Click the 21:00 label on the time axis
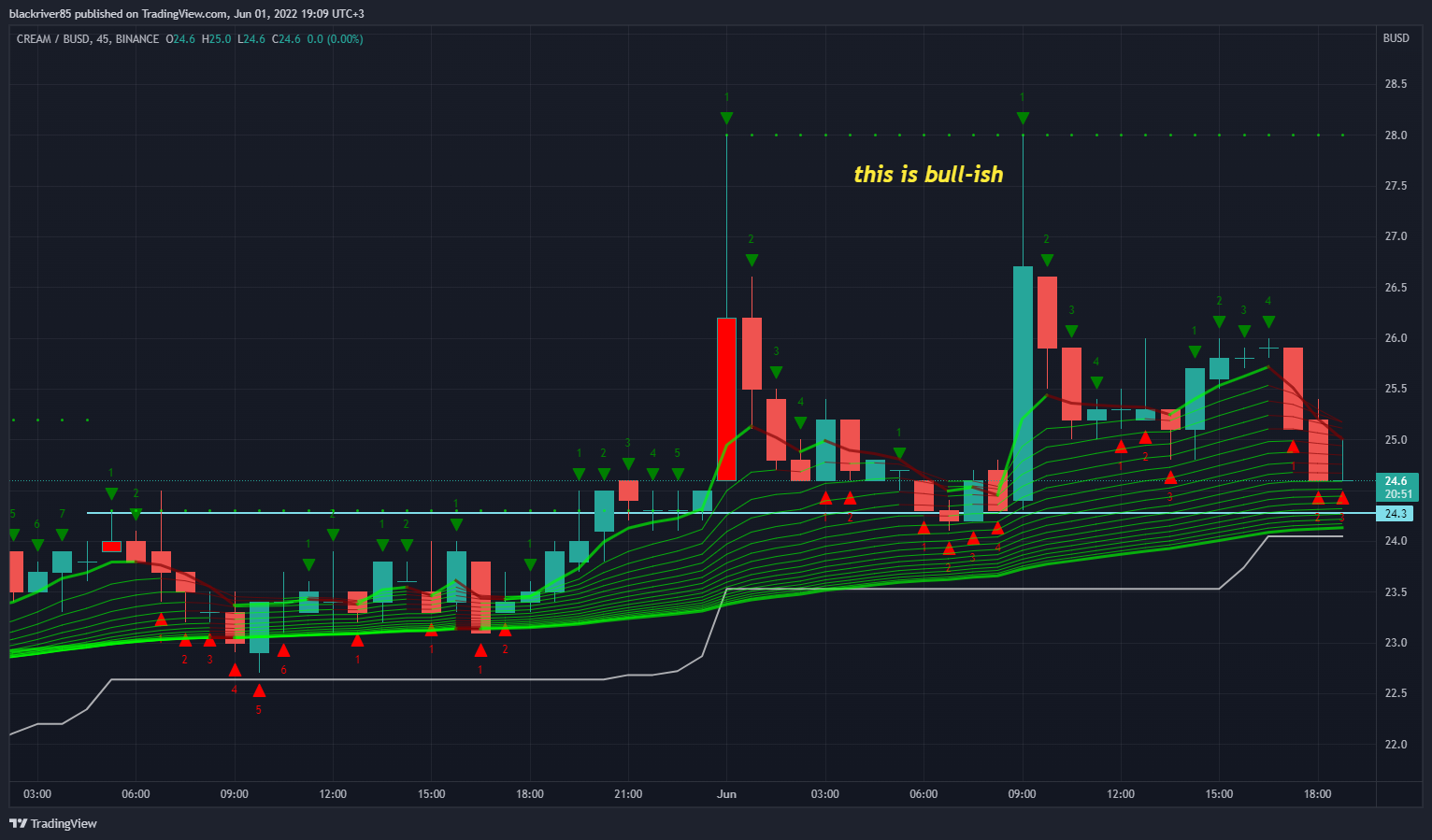The width and height of the screenshot is (1432, 840). pyautogui.click(x=628, y=794)
